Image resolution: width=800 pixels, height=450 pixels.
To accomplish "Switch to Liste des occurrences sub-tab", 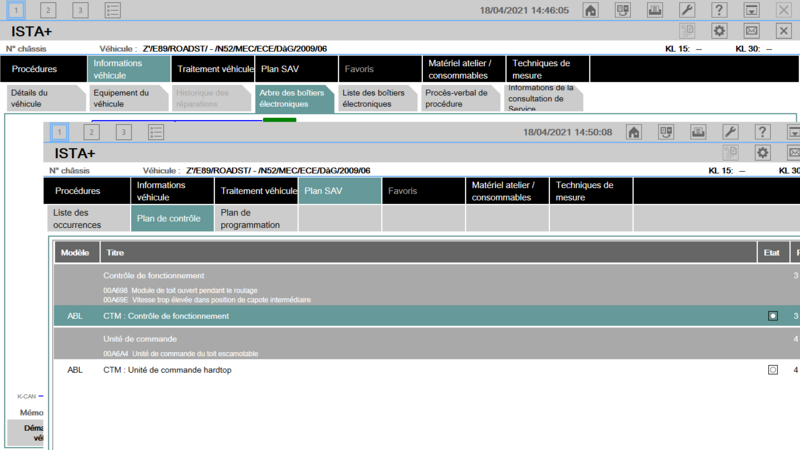I will pos(89,218).
